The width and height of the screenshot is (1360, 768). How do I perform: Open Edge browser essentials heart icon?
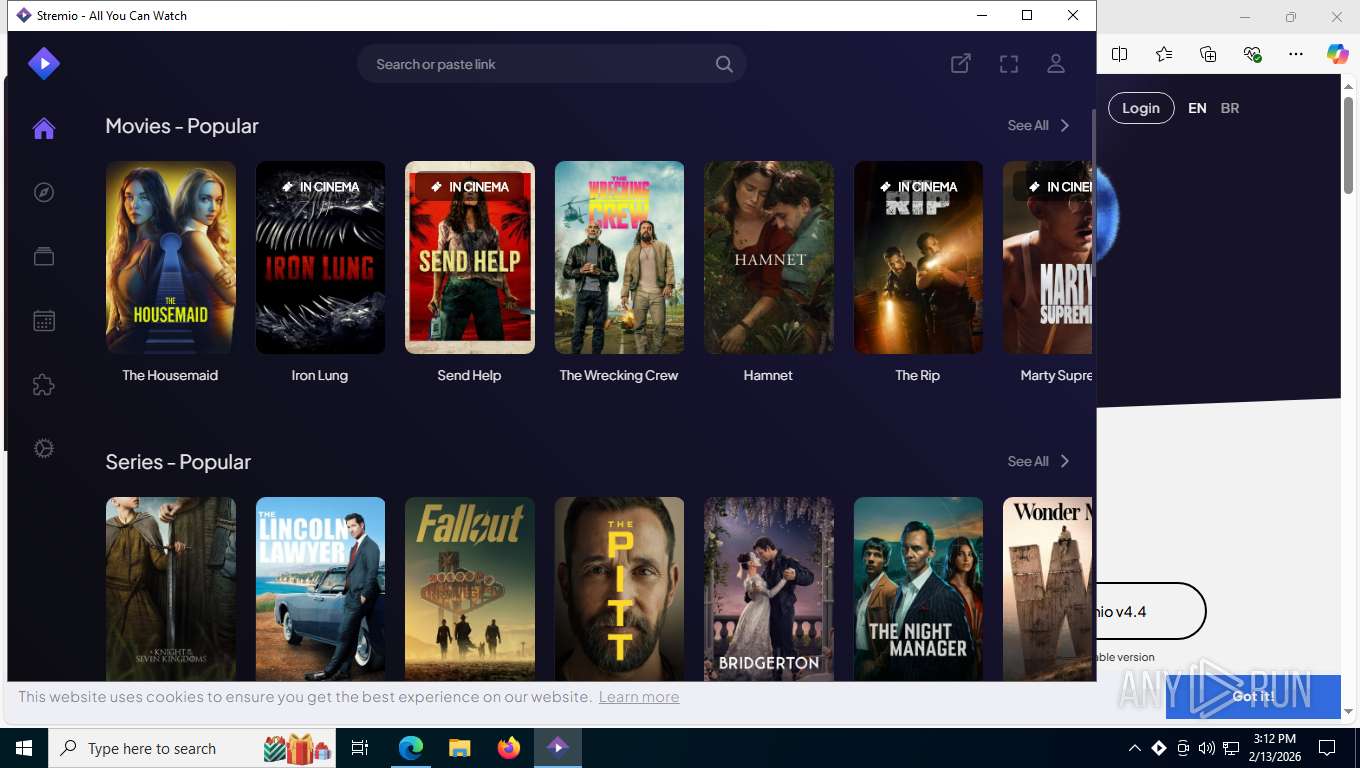[1252, 54]
